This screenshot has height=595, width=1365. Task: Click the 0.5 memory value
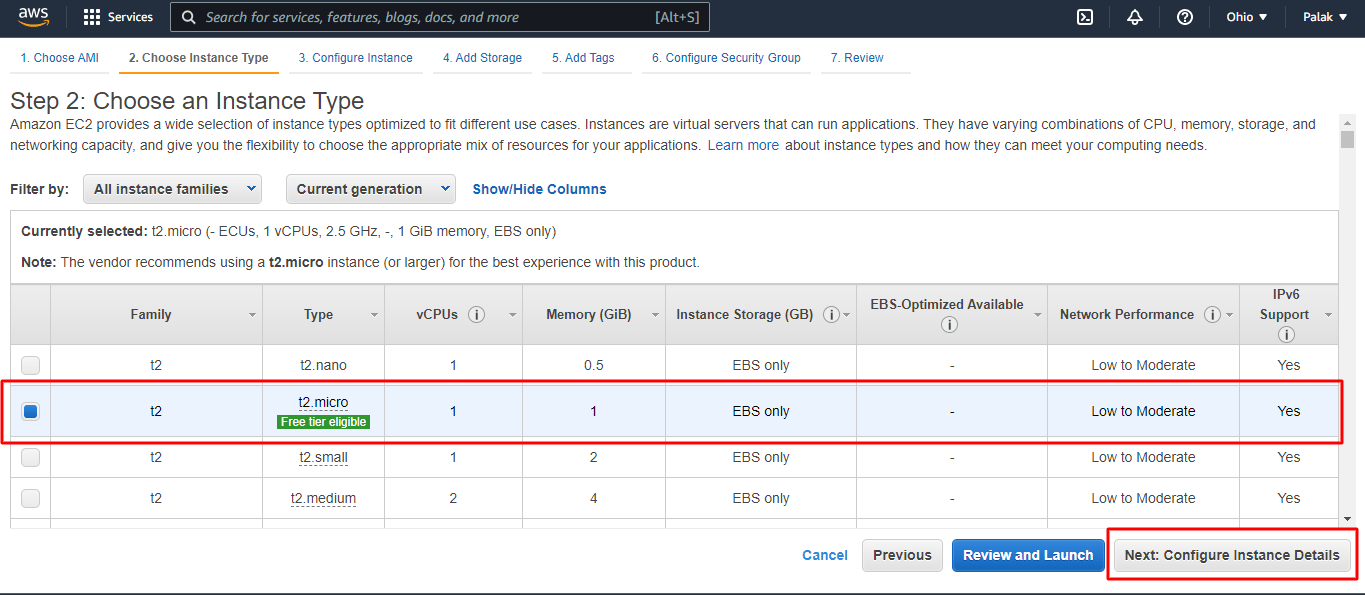pos(594,365)
